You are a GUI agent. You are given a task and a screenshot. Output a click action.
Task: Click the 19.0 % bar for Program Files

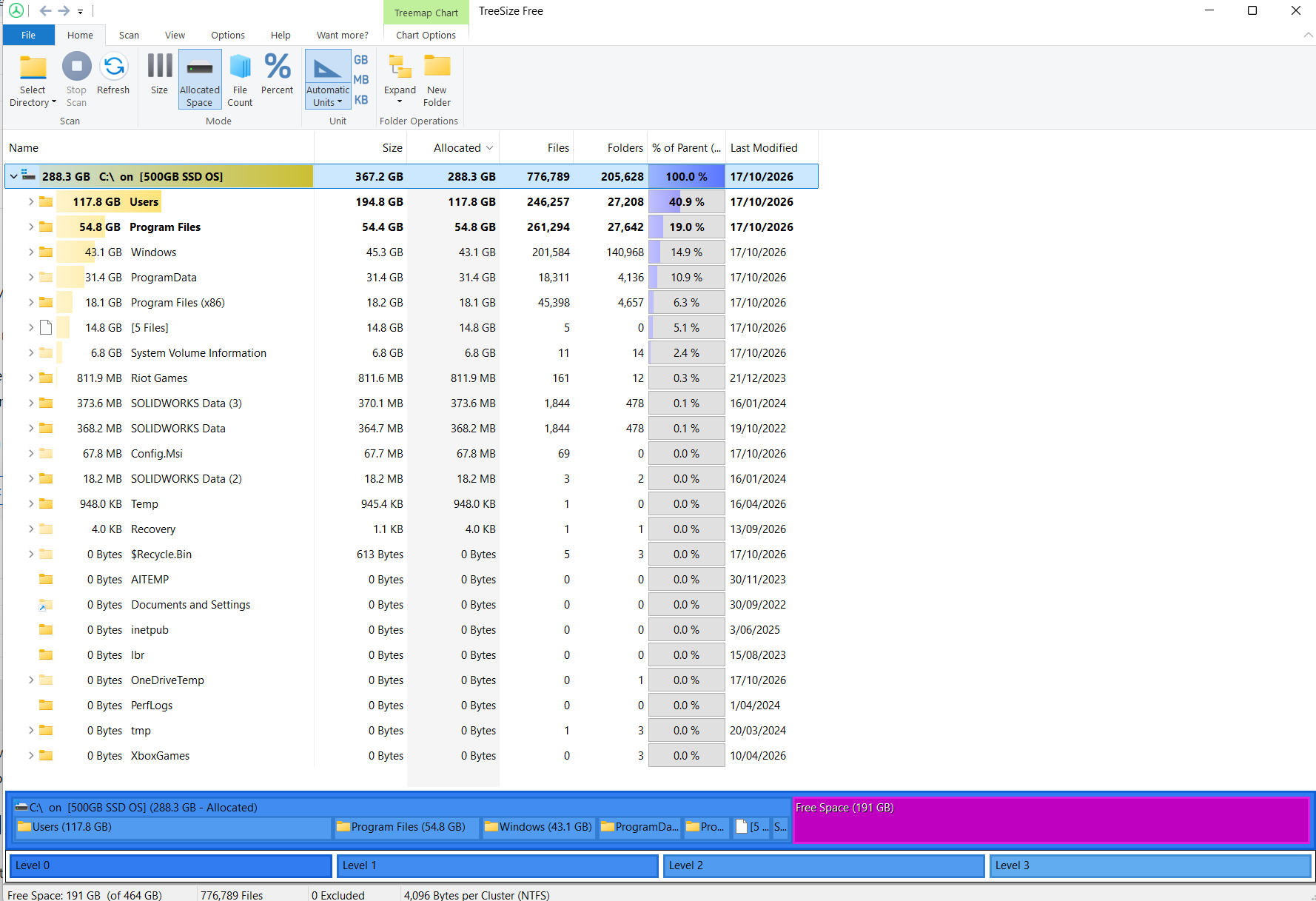[x=686, y=227]
